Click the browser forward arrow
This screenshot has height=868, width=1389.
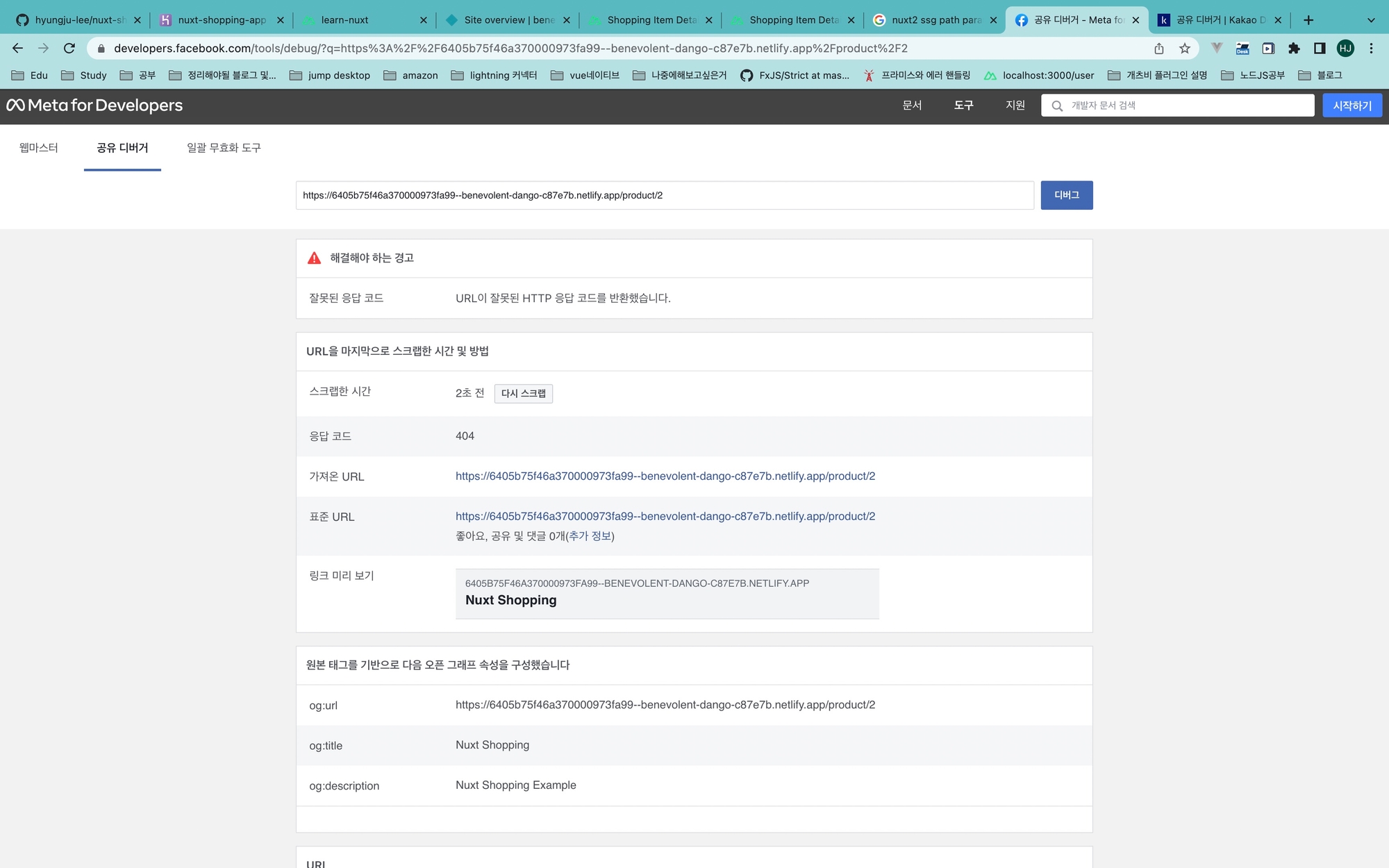pos(43,48)
